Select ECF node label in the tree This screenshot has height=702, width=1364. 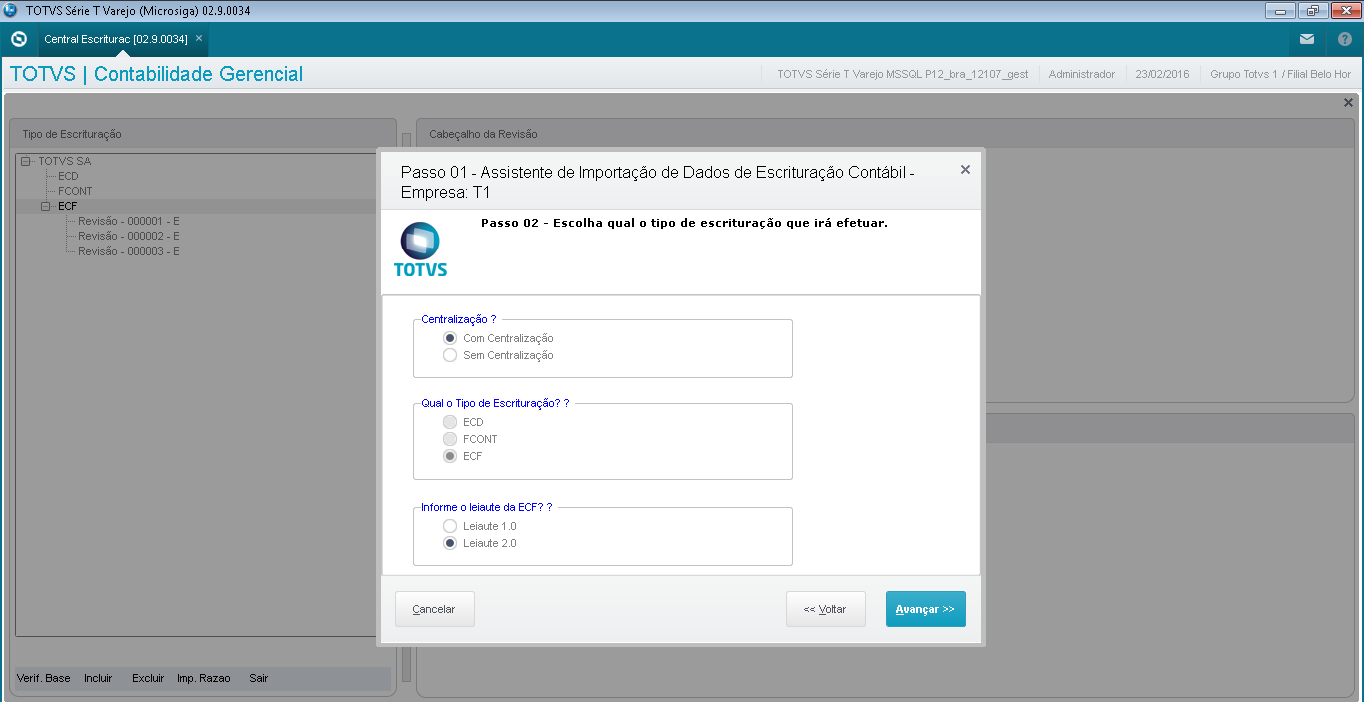click(x=67, y=206)
